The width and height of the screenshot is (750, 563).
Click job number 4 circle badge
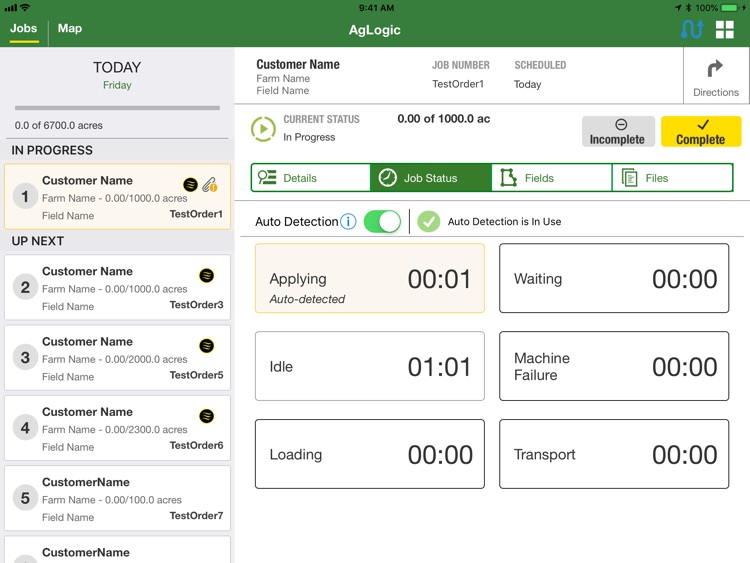(25, 428)
